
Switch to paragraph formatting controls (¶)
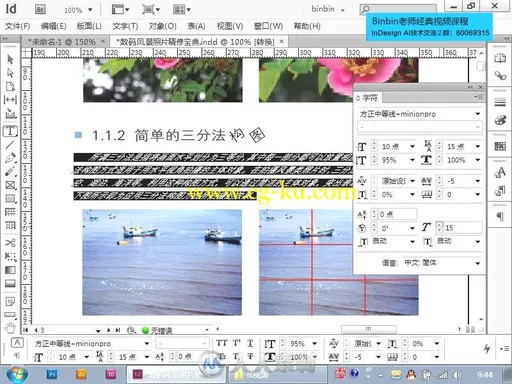pyautogui.click(x=17, y=356)
